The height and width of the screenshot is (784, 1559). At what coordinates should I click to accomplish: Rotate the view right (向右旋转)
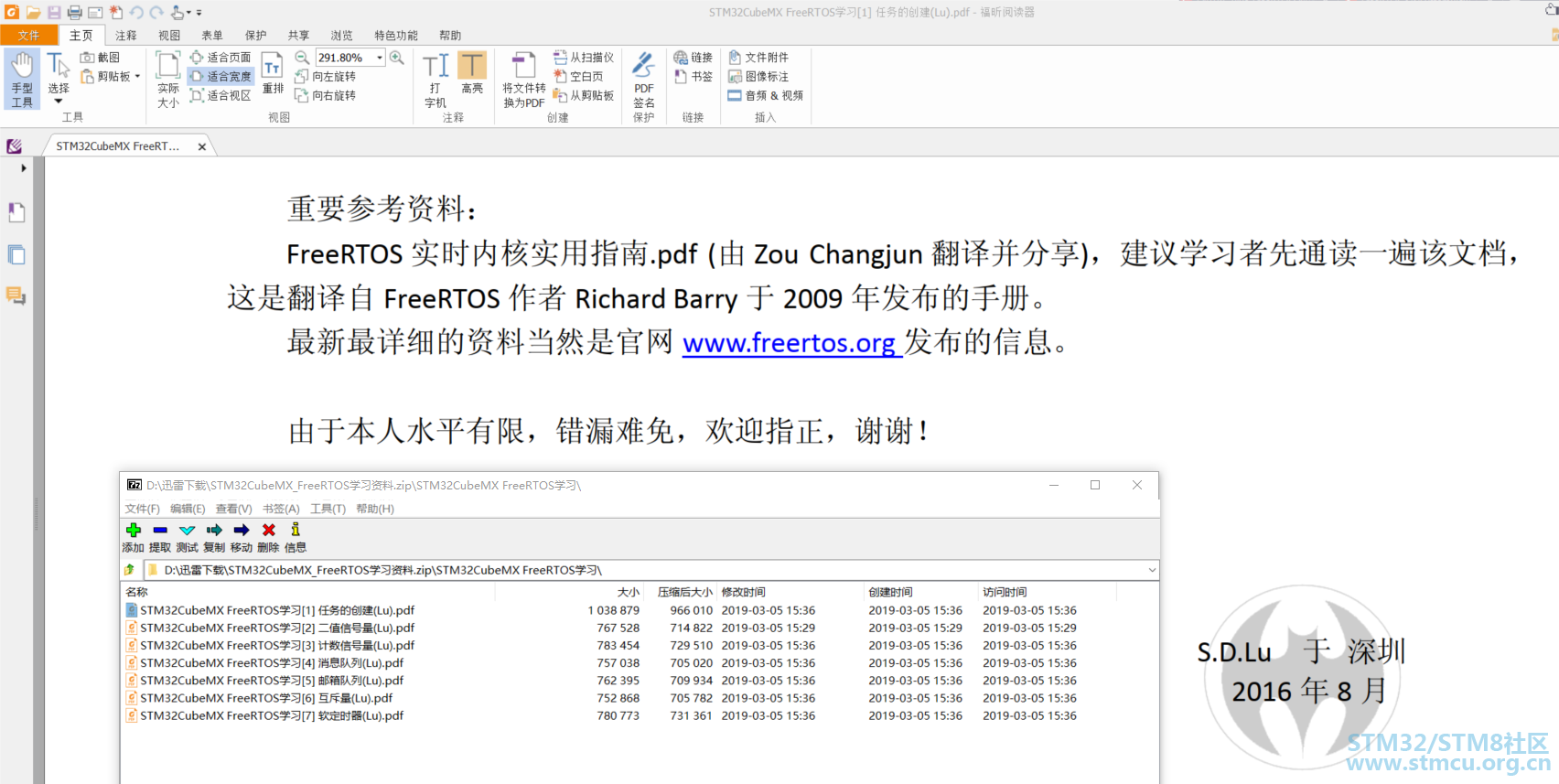[x=326, y=95]
